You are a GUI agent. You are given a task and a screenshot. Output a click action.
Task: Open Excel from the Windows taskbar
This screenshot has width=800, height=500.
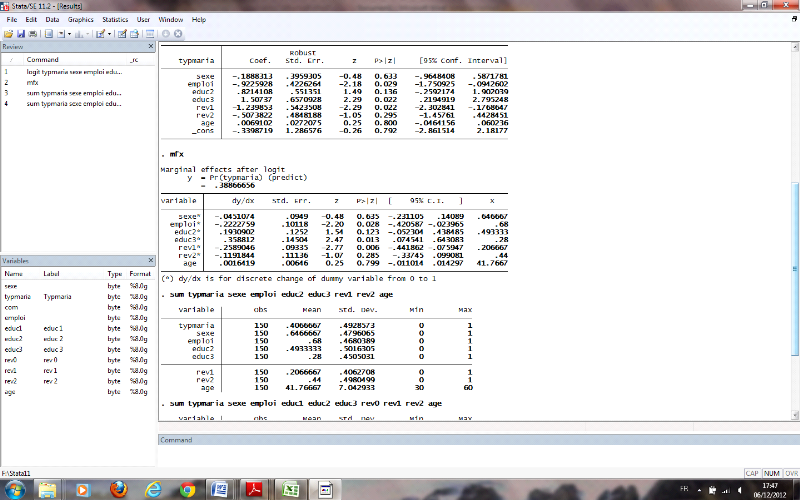tap(289, 489)
